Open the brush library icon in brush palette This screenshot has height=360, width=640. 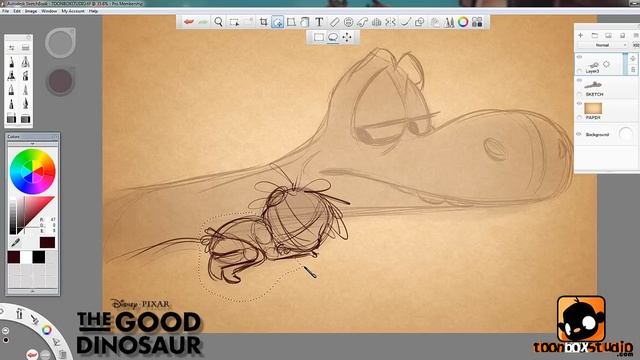(25, 48)
